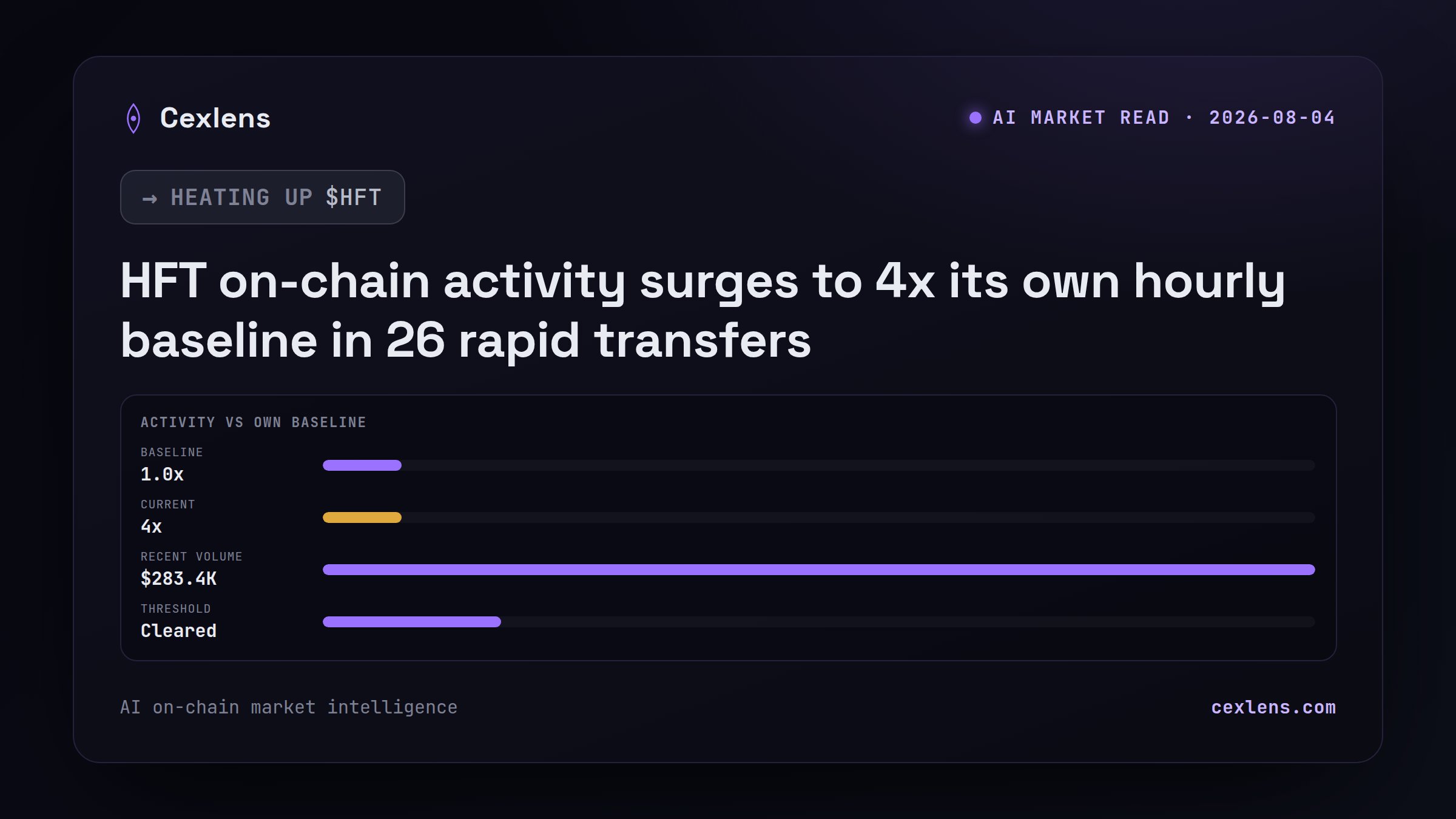Click the purple status dot beside AI MARKET READ
This screenshot has height=819, width=1456.
(976, 118)
